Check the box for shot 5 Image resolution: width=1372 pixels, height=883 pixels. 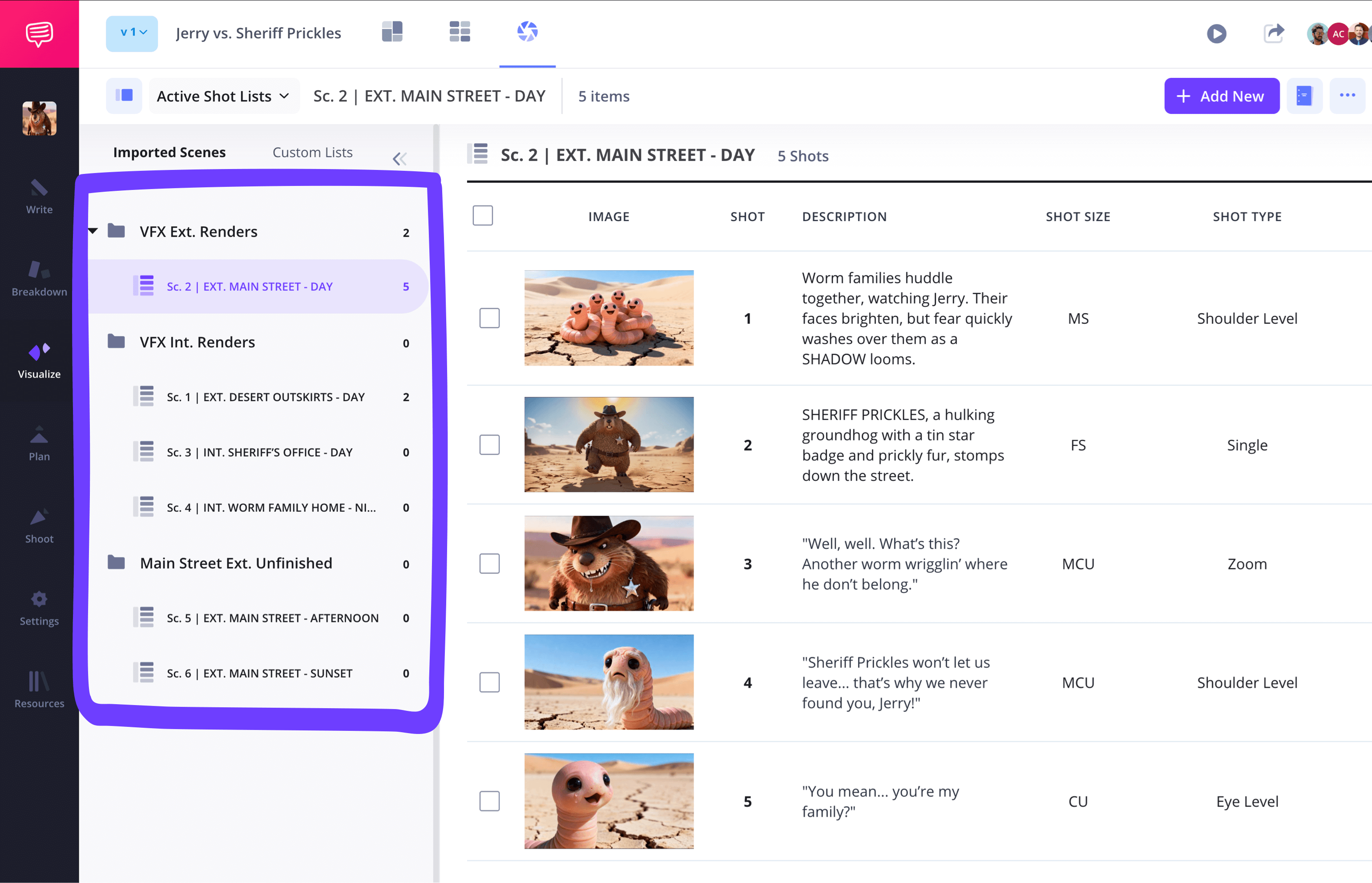click(x=489, y=801)
